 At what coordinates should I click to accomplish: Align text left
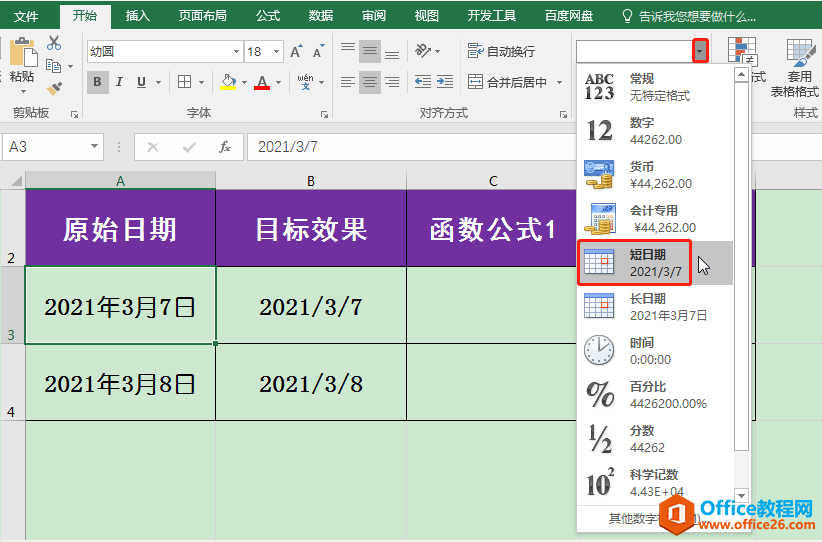click(x=348, y=82)
